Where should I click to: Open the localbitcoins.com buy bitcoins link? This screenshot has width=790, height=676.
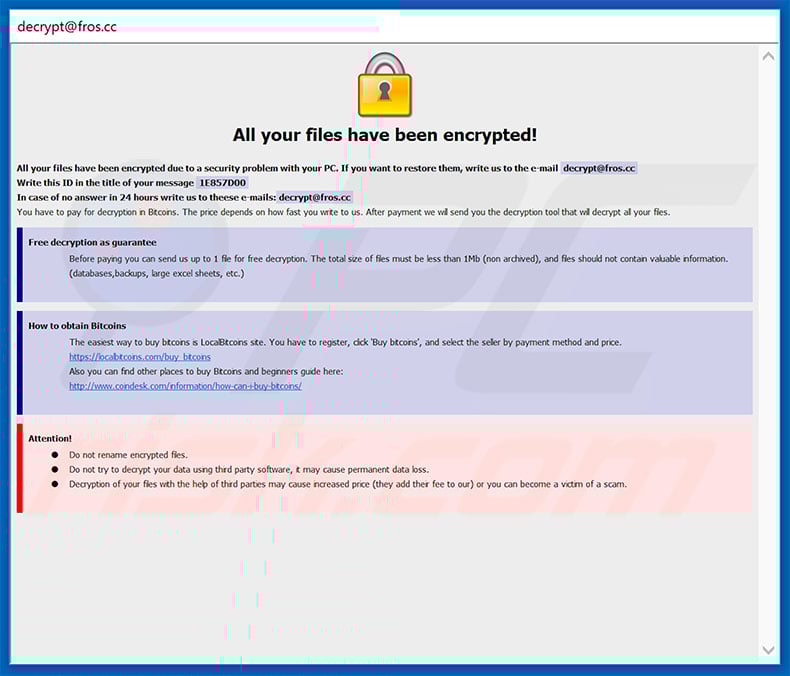tap(140, 357)
